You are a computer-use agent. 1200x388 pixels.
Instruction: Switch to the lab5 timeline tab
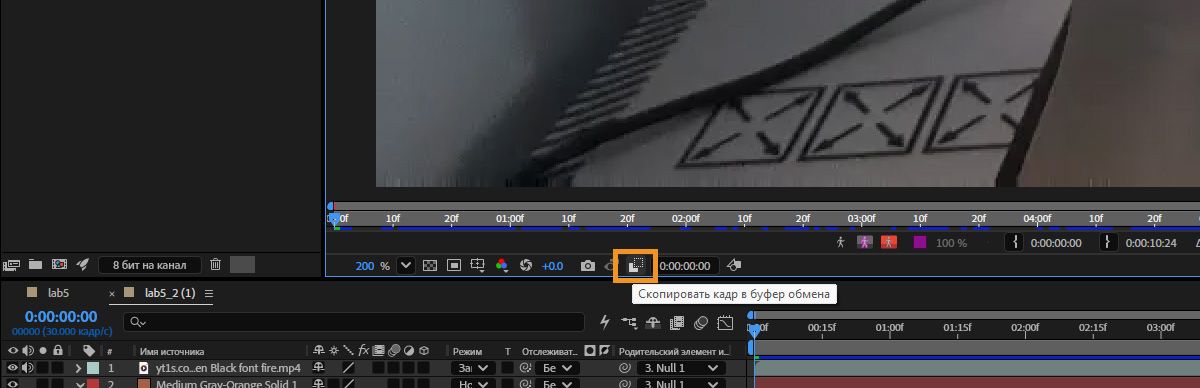pyautogui.click(x=58, y=293)
